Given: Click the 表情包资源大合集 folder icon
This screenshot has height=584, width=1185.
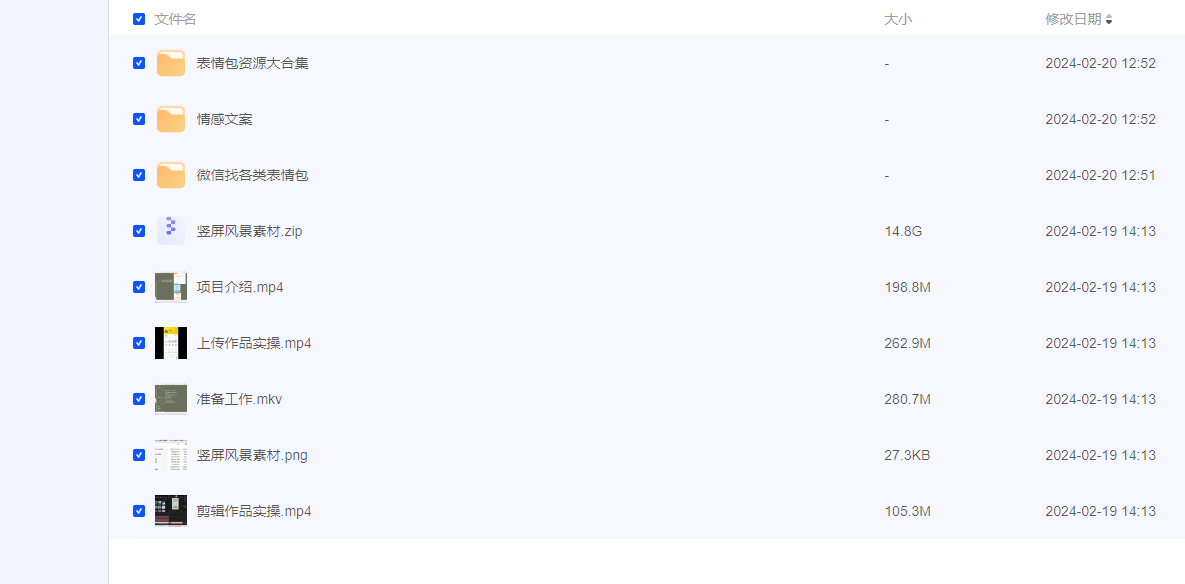Looking at the screenshot, I should (171, 63).
